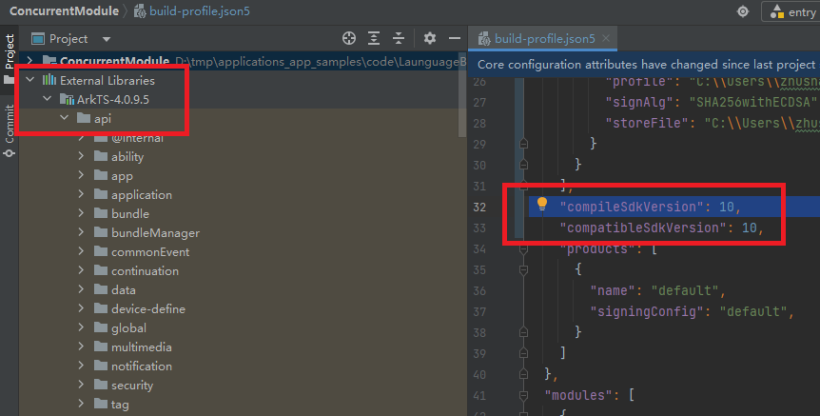Click the External Libraries bar-chart icon
The height and width of the screenshot is (416, 820).
[x=49, y=80]
